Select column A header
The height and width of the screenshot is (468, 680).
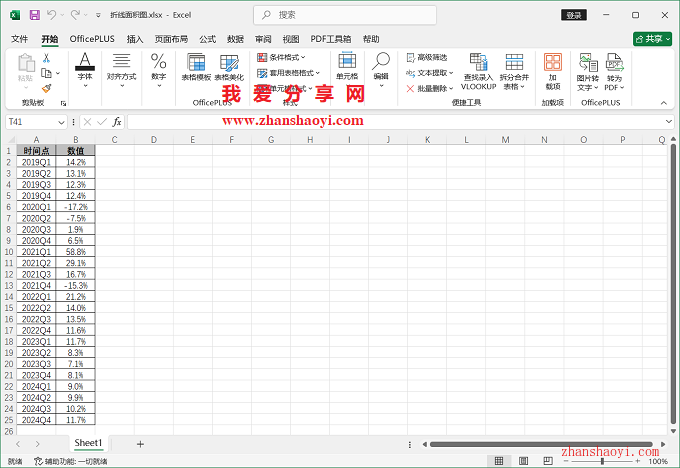36,140
